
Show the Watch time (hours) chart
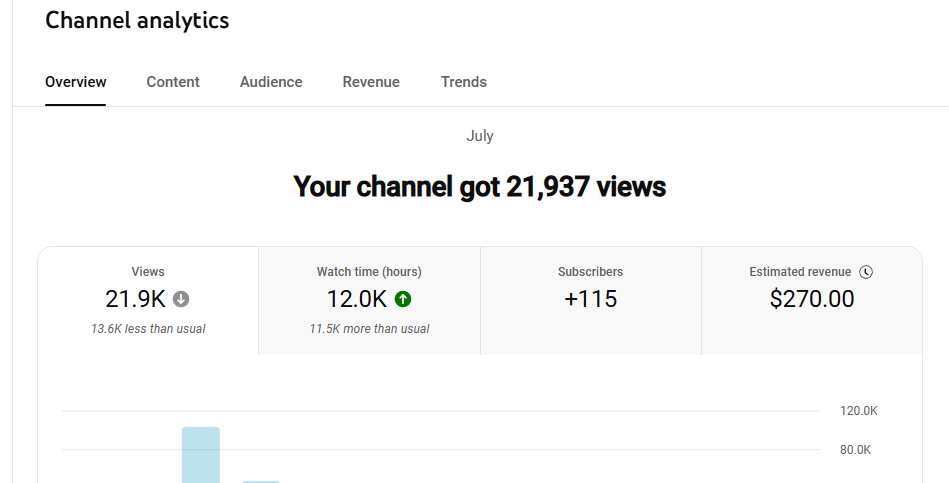tap(369, 272)
